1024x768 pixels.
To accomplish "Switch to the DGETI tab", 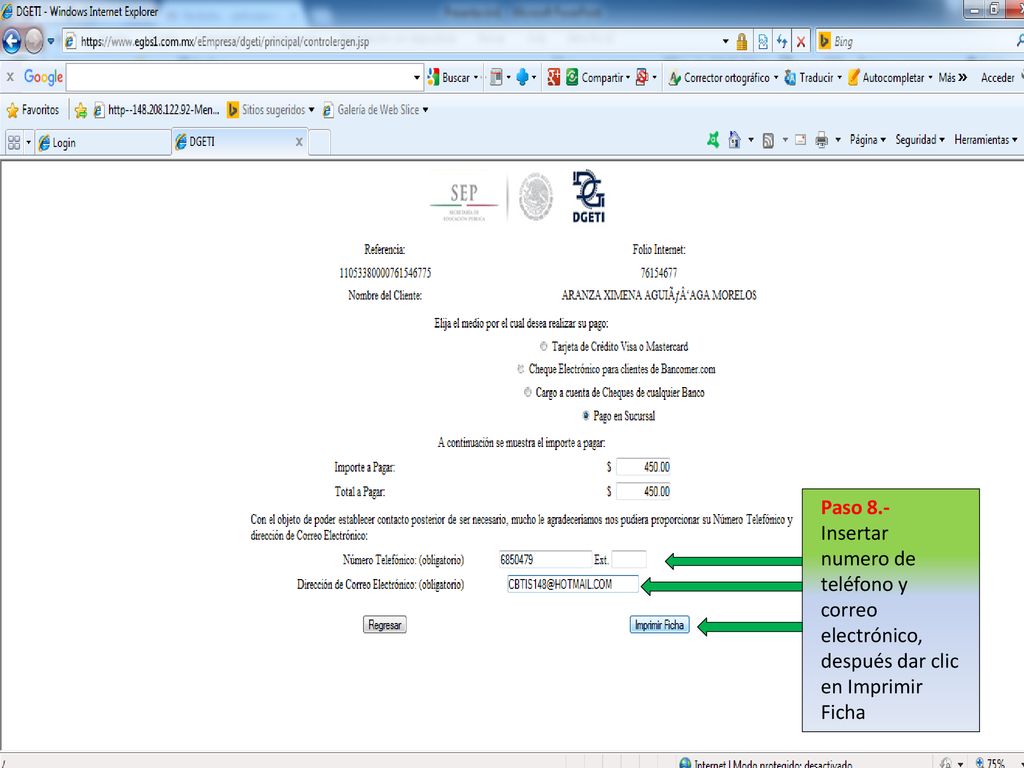I will tap(238, 142).
